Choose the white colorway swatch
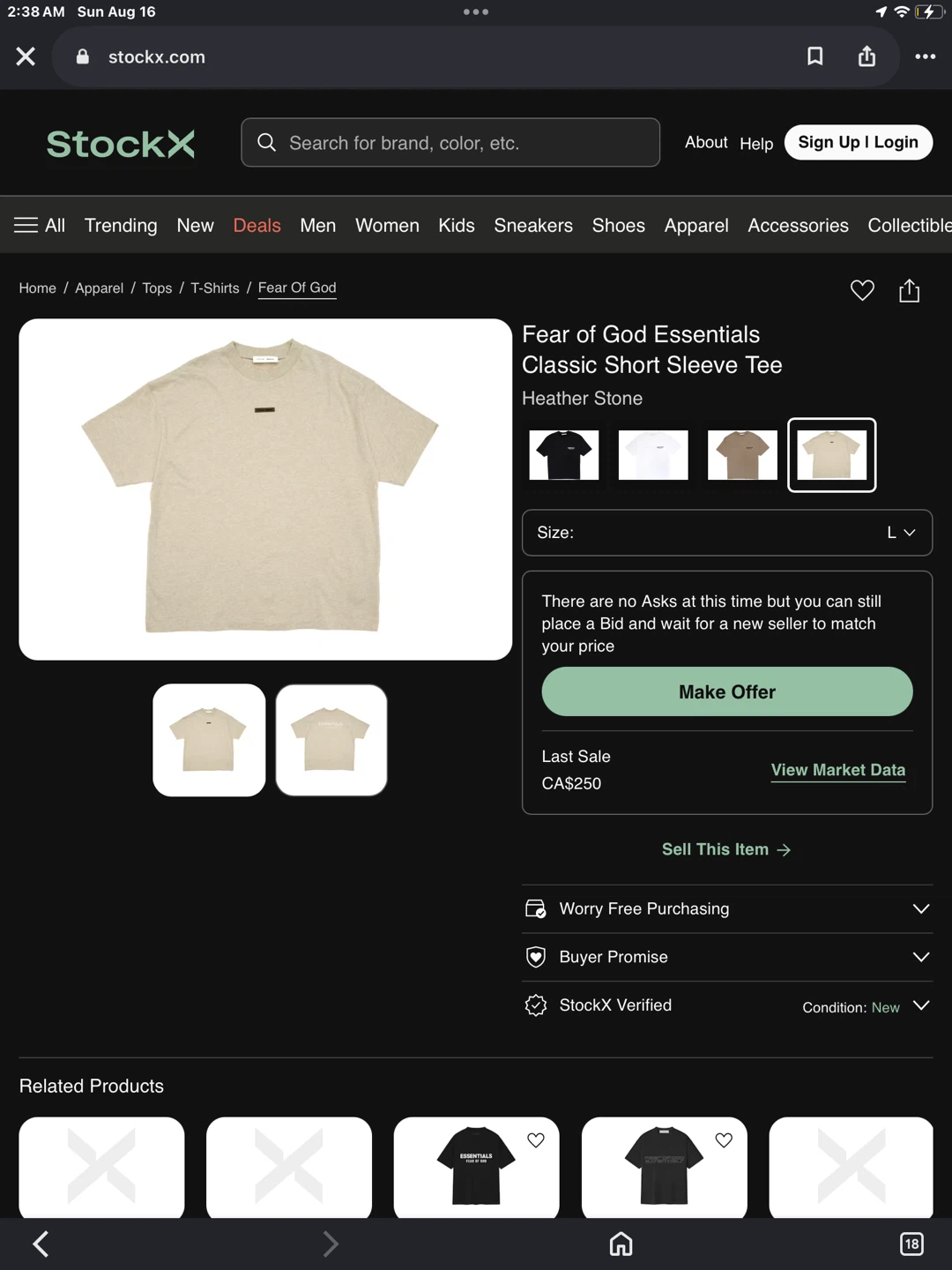952x1270 pixels. point(653,455)
